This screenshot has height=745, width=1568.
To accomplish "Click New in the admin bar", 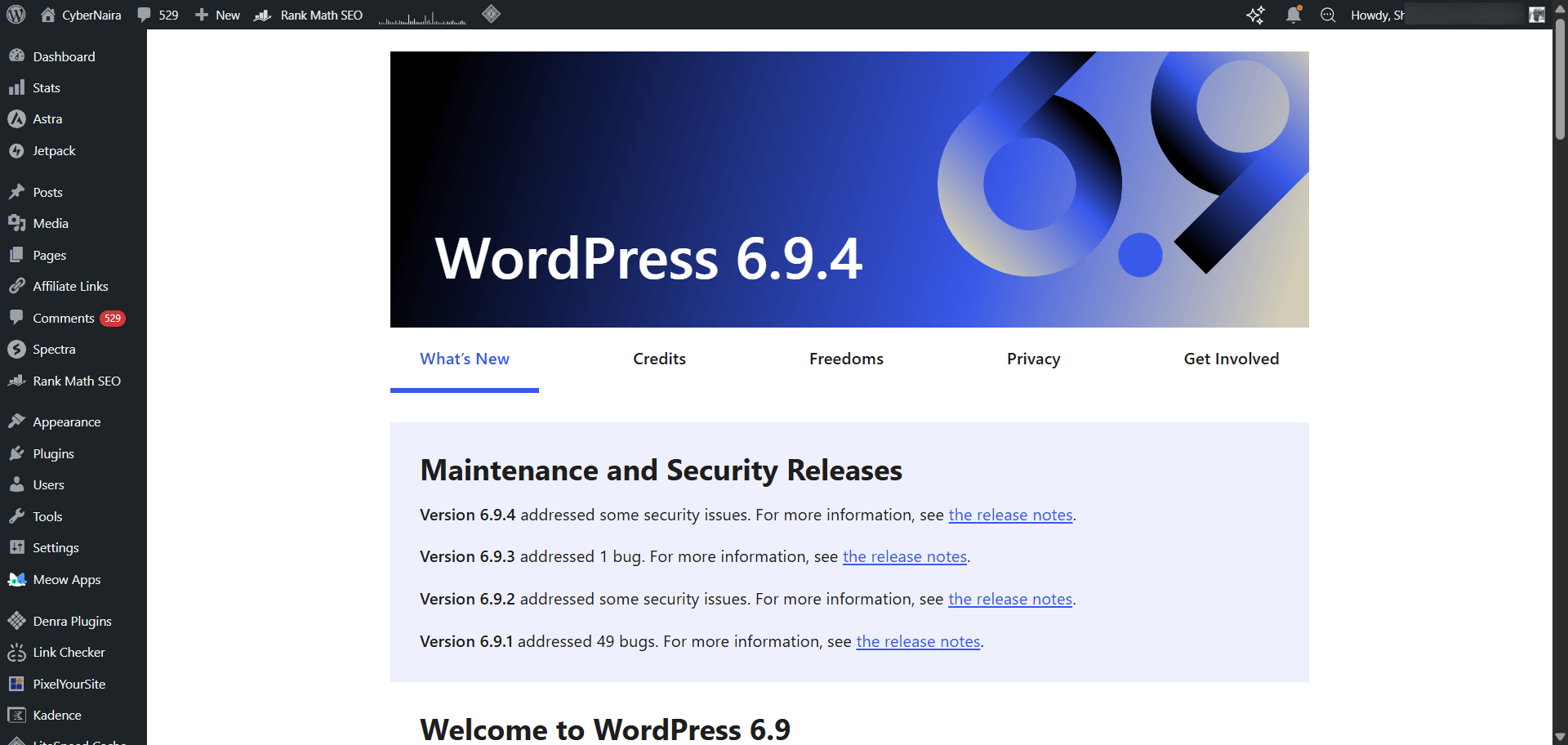I will pyautogui.click(x=228, y=15).
